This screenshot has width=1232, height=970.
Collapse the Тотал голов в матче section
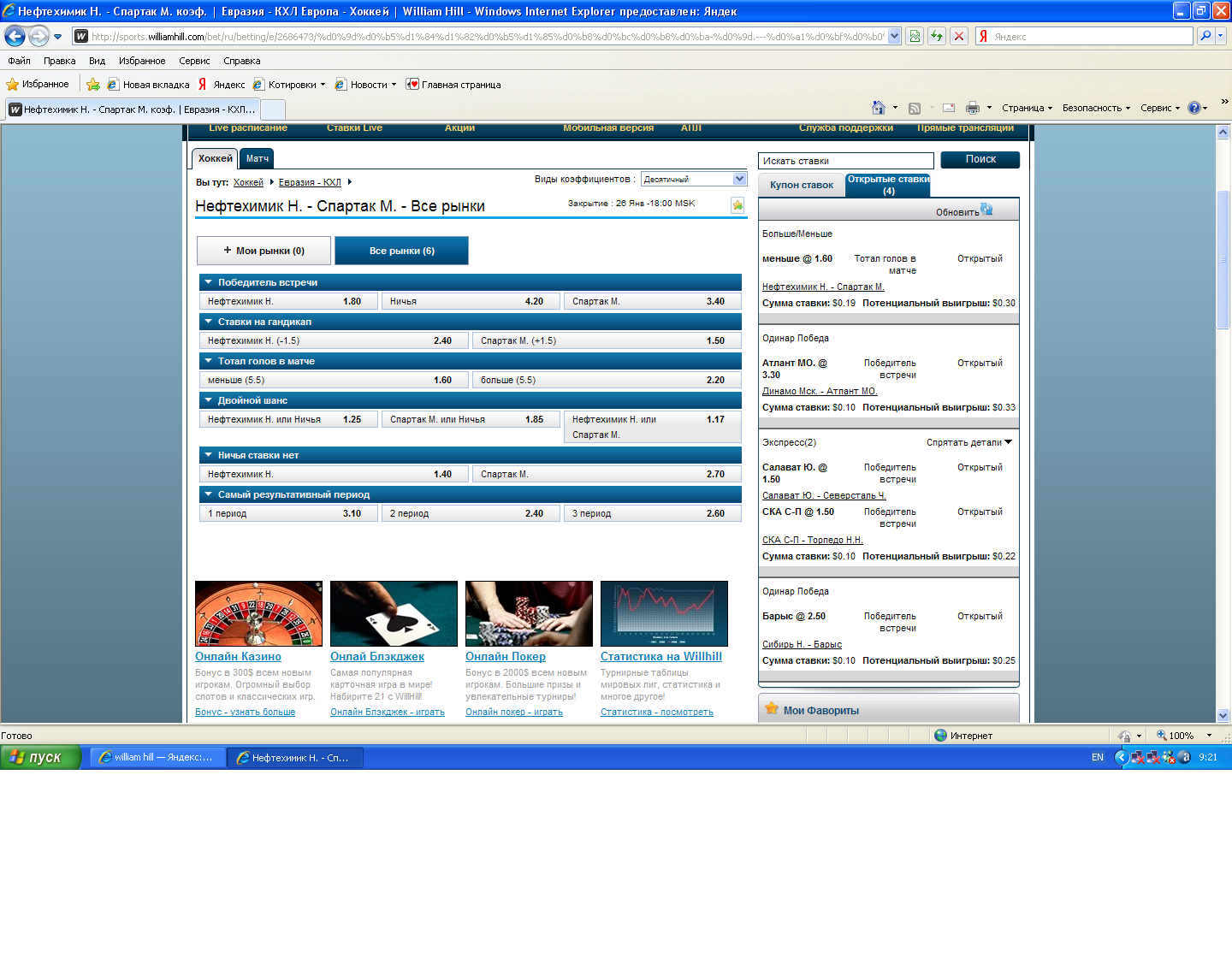(x=208, y=361)
